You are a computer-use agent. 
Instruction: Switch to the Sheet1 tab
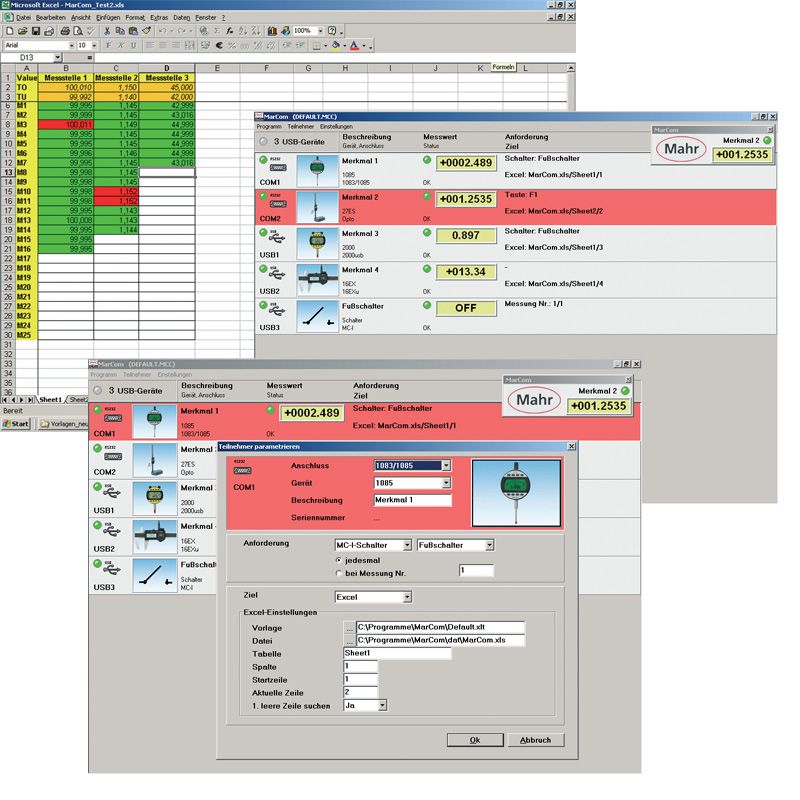51,399
